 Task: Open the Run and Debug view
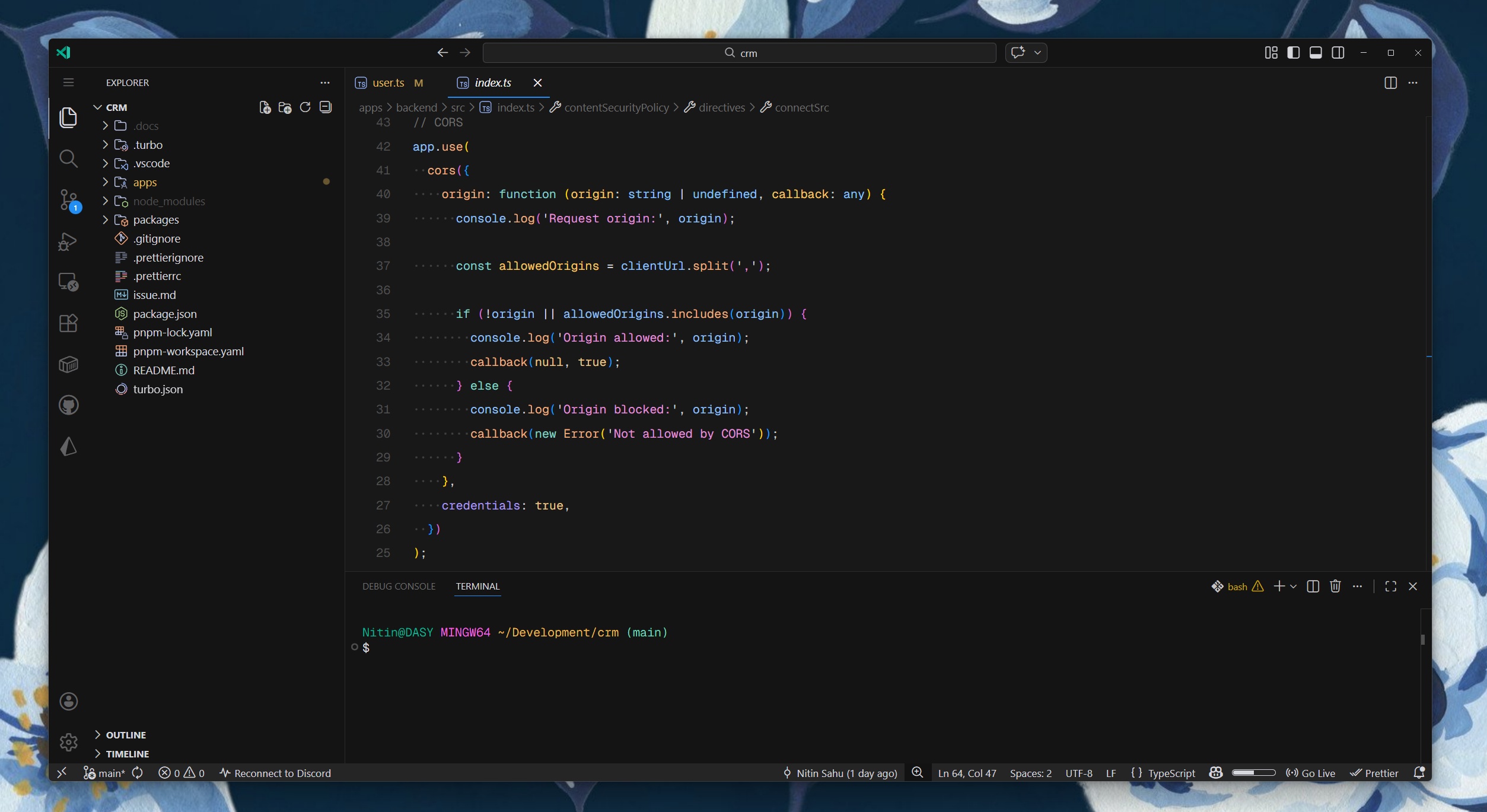pos(68,241)
